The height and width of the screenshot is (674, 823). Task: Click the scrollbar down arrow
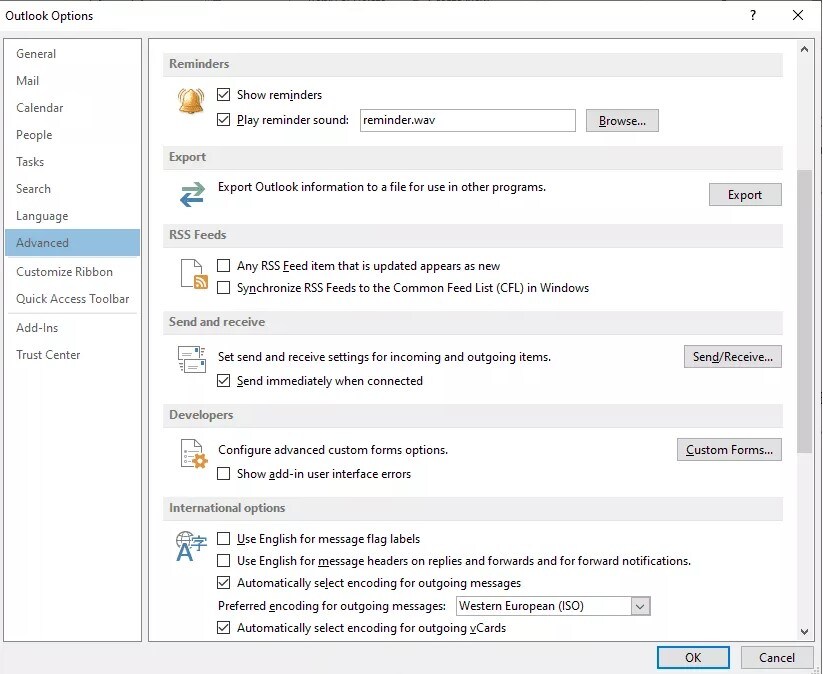click(x=804, y=631)
